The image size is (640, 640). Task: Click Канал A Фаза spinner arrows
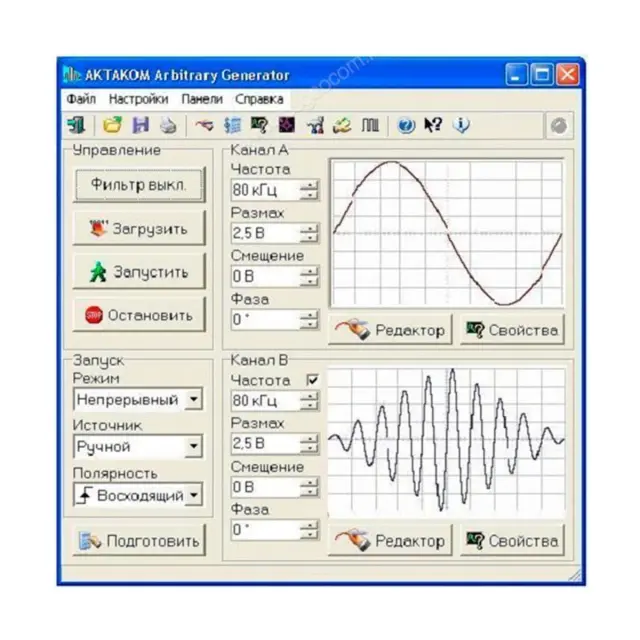tap(309, 320)
